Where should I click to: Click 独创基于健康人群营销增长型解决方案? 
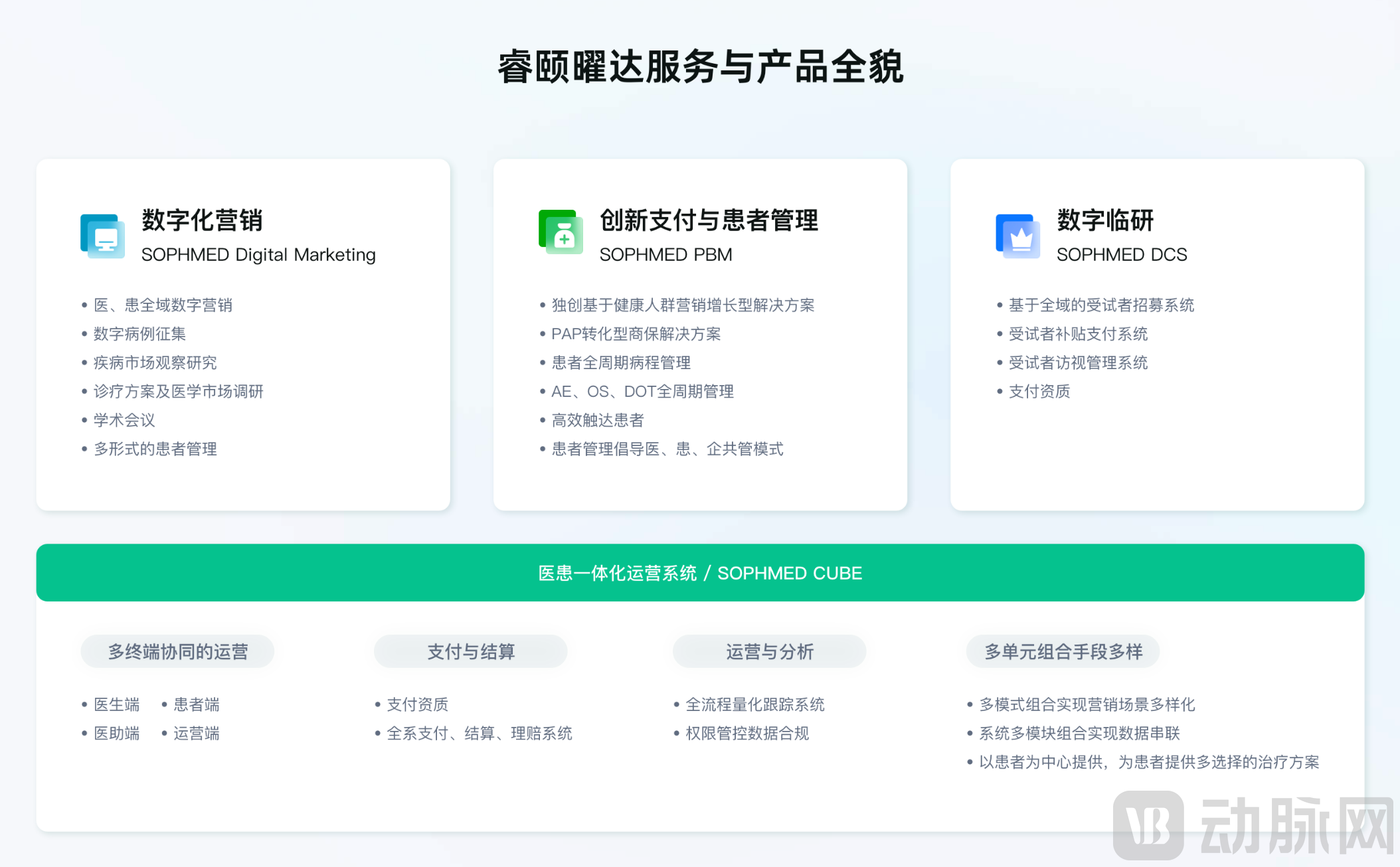click(683, 305)
